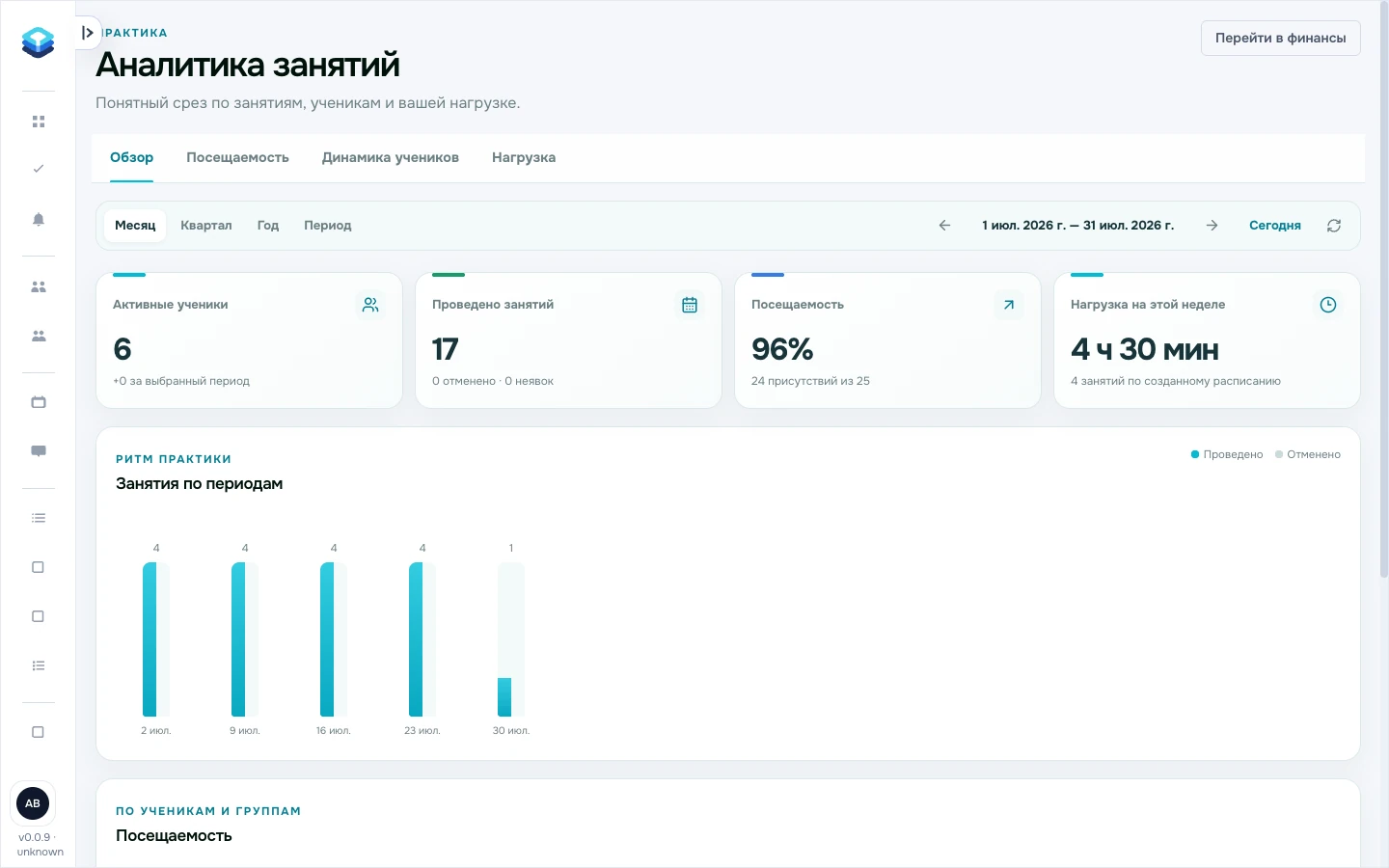This screenshot has width=1389, height=868.
Task: Refresh analytics with the reload icon
Action: point(1334,225)
